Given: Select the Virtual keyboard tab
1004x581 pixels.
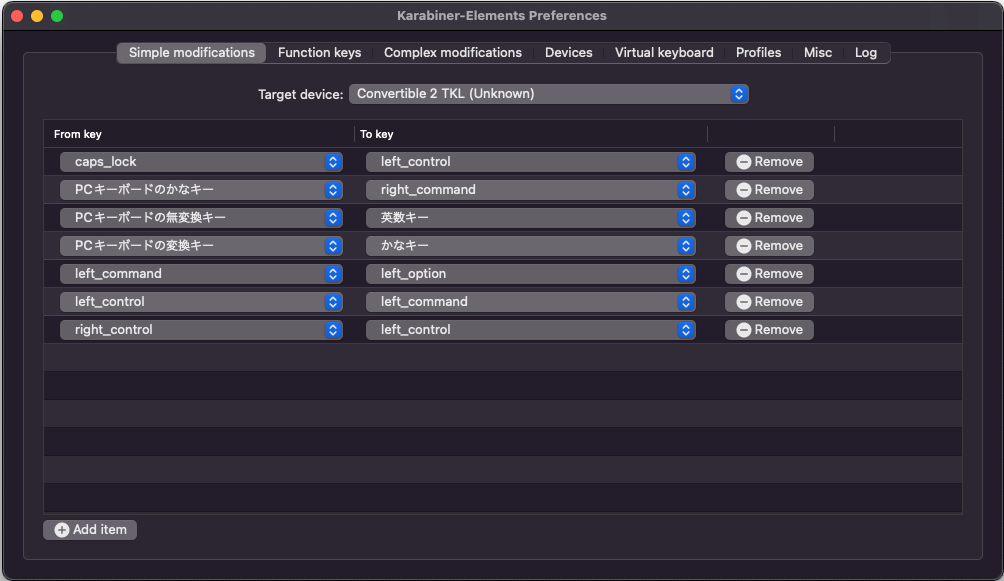Looking at the screenshot, I should click(x=664, y=53).
